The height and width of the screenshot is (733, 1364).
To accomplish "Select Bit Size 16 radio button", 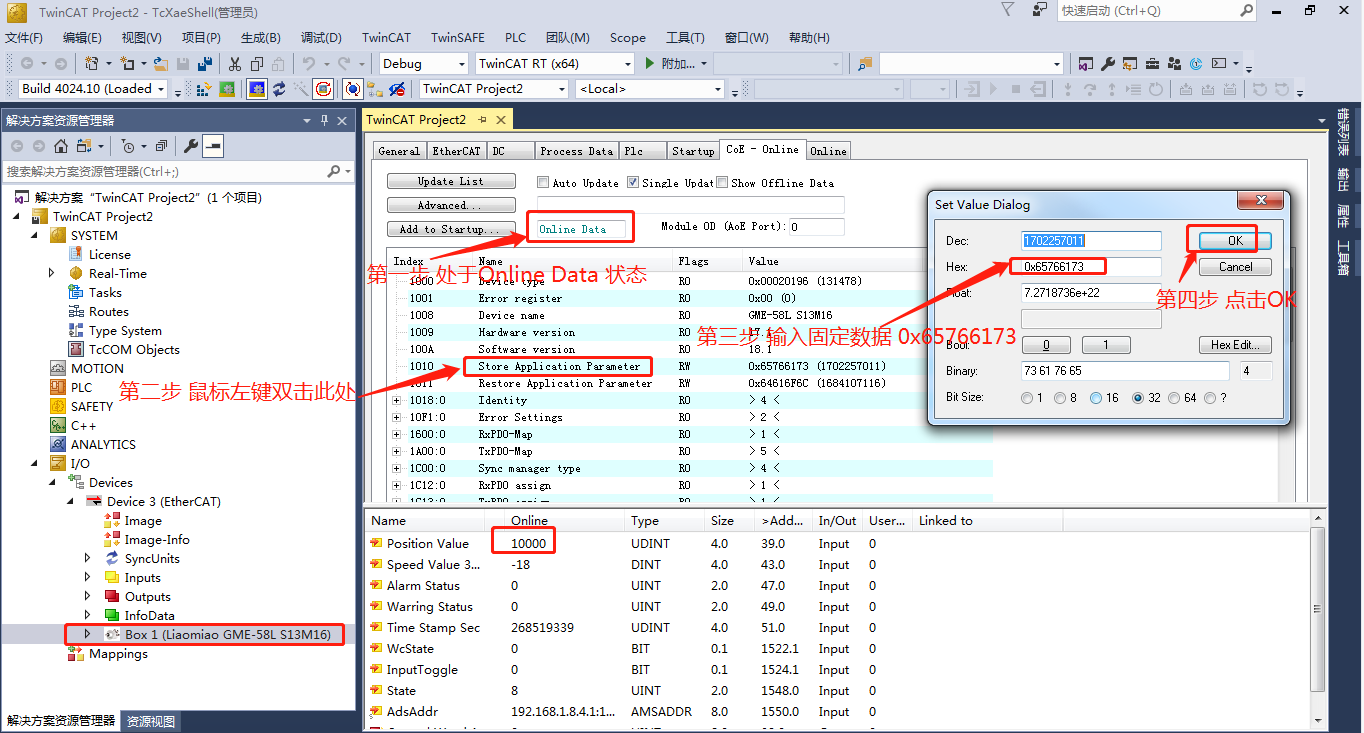I will (1097, 398).
